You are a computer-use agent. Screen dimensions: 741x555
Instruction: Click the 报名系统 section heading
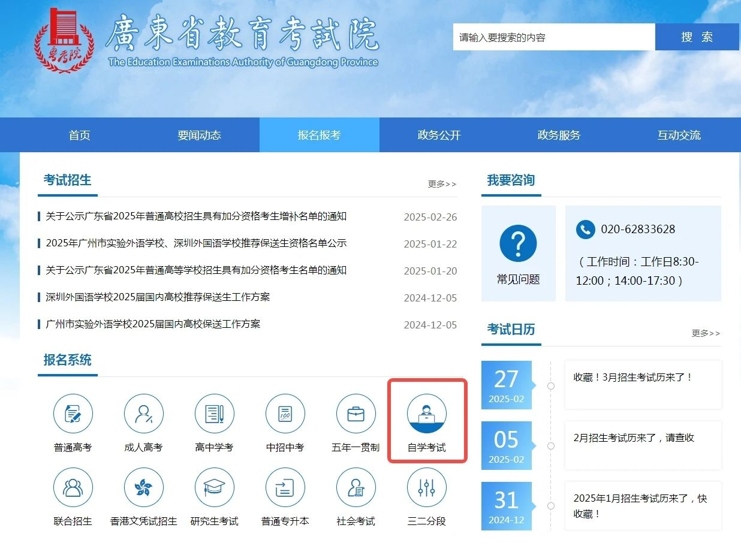(67, 360)
